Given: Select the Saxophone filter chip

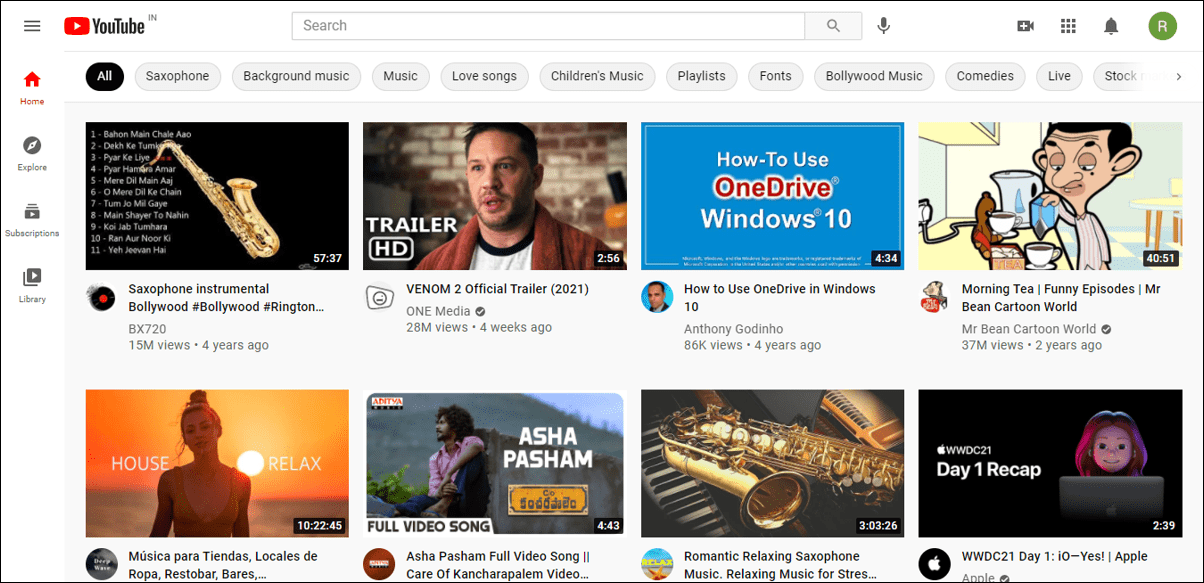Looking at the screenshot, I should click(177, 76).
